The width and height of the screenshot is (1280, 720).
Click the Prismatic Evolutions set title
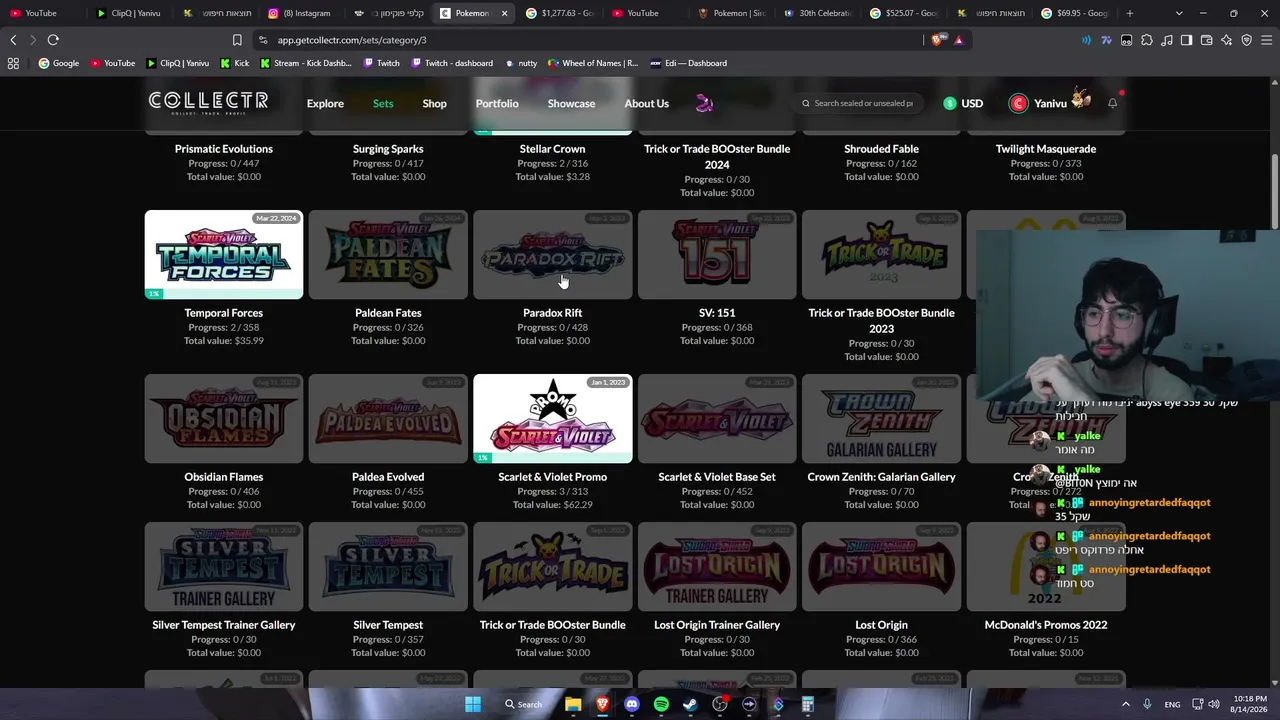224,149
